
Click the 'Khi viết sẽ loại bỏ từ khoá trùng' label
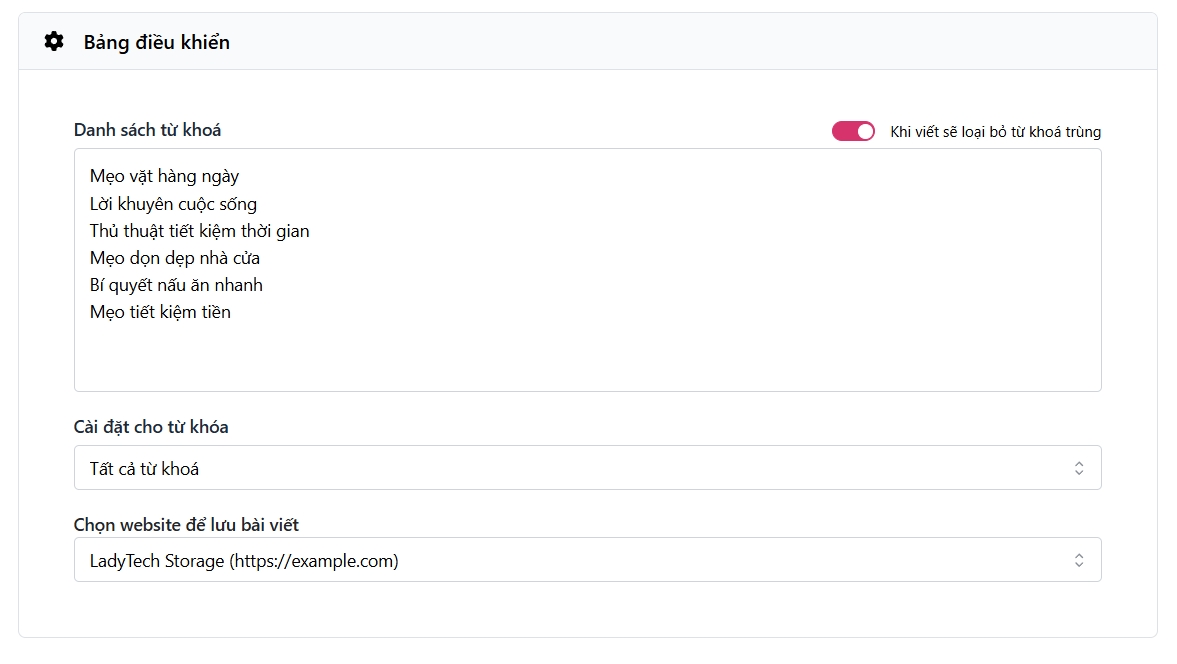point(995,132)
